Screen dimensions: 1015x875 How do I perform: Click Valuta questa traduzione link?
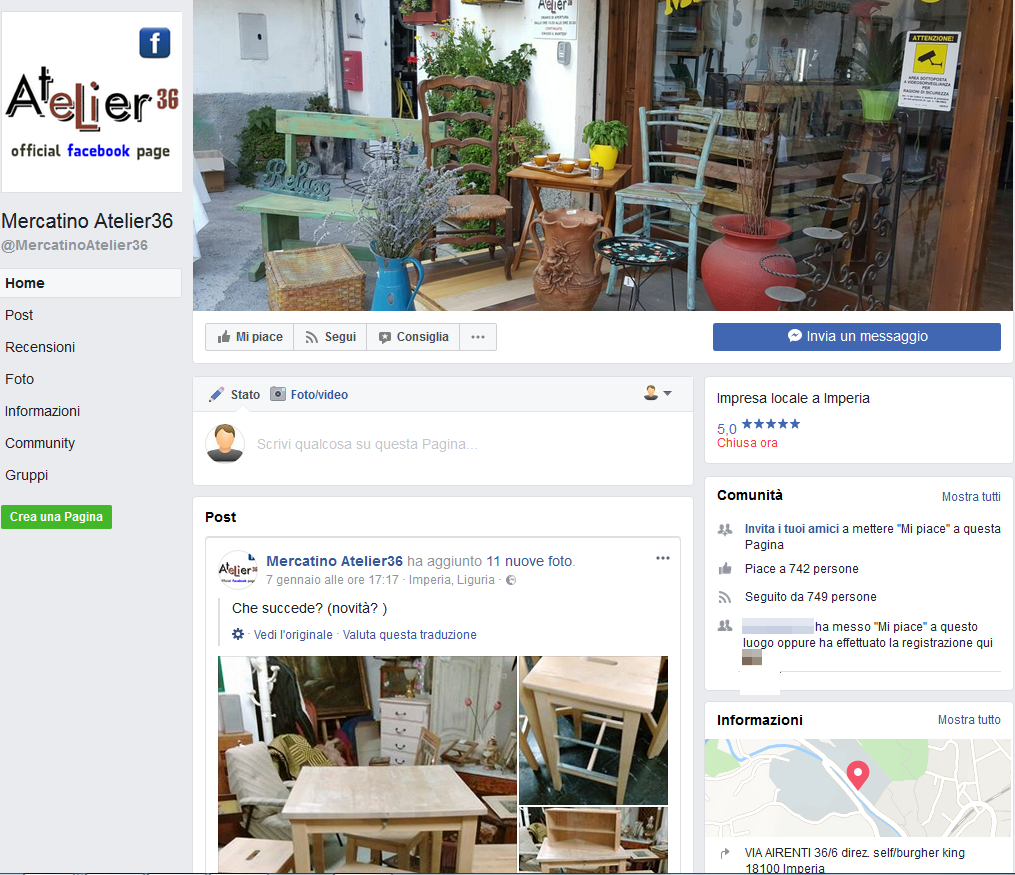tap(410, 635)
